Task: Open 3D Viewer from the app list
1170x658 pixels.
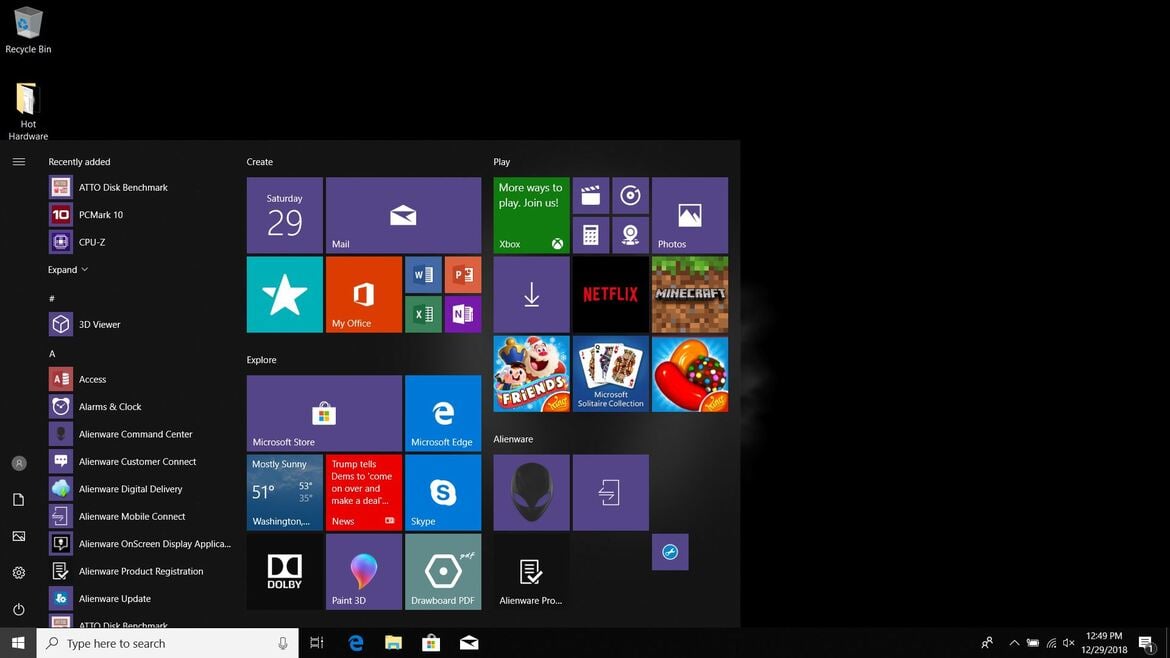Action: [140, 325]
